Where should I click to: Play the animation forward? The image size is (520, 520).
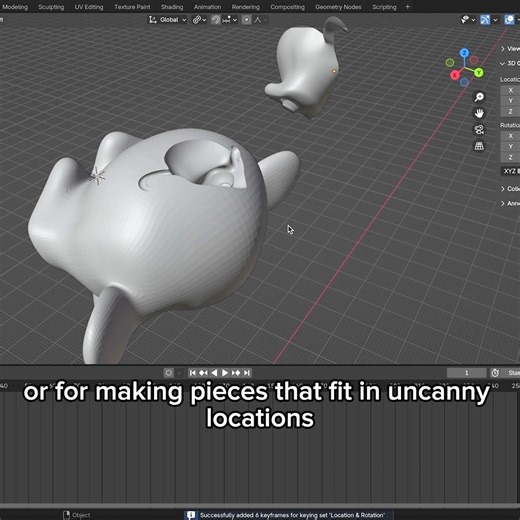225,373
